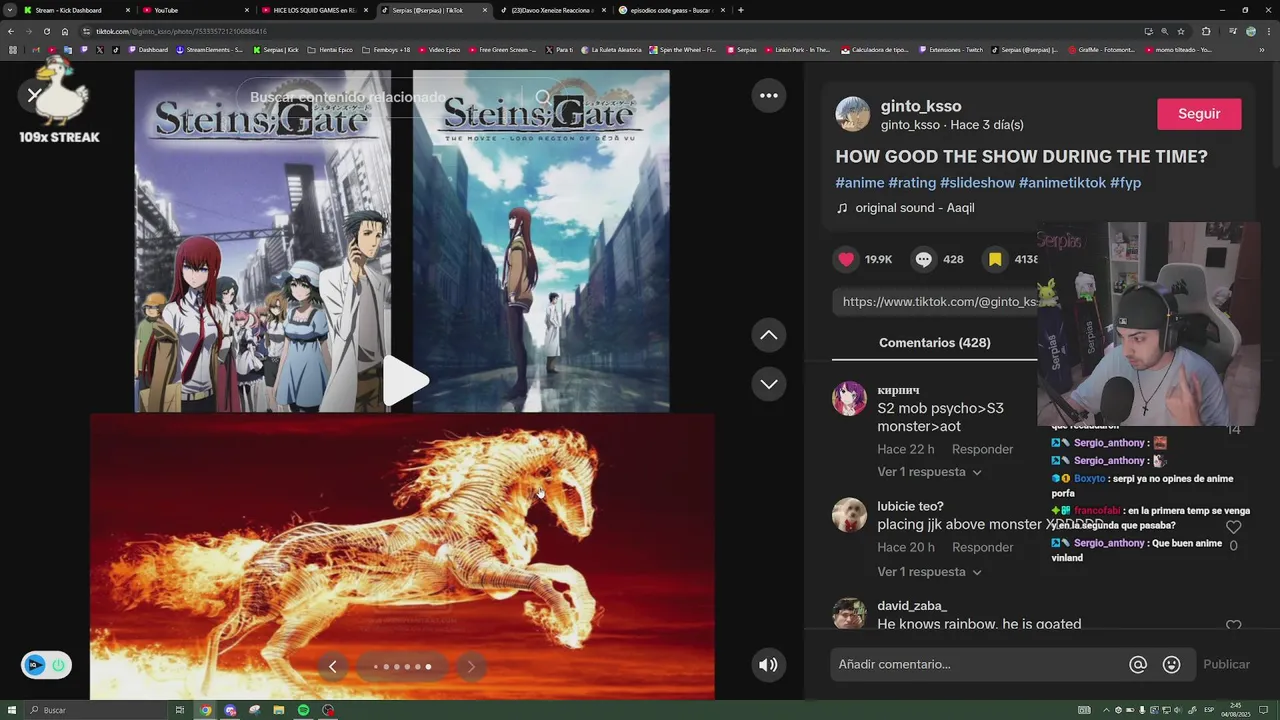Screen dimensions: 1280x720
Task: Open the #fyp hashtag
Action: 1125,183
